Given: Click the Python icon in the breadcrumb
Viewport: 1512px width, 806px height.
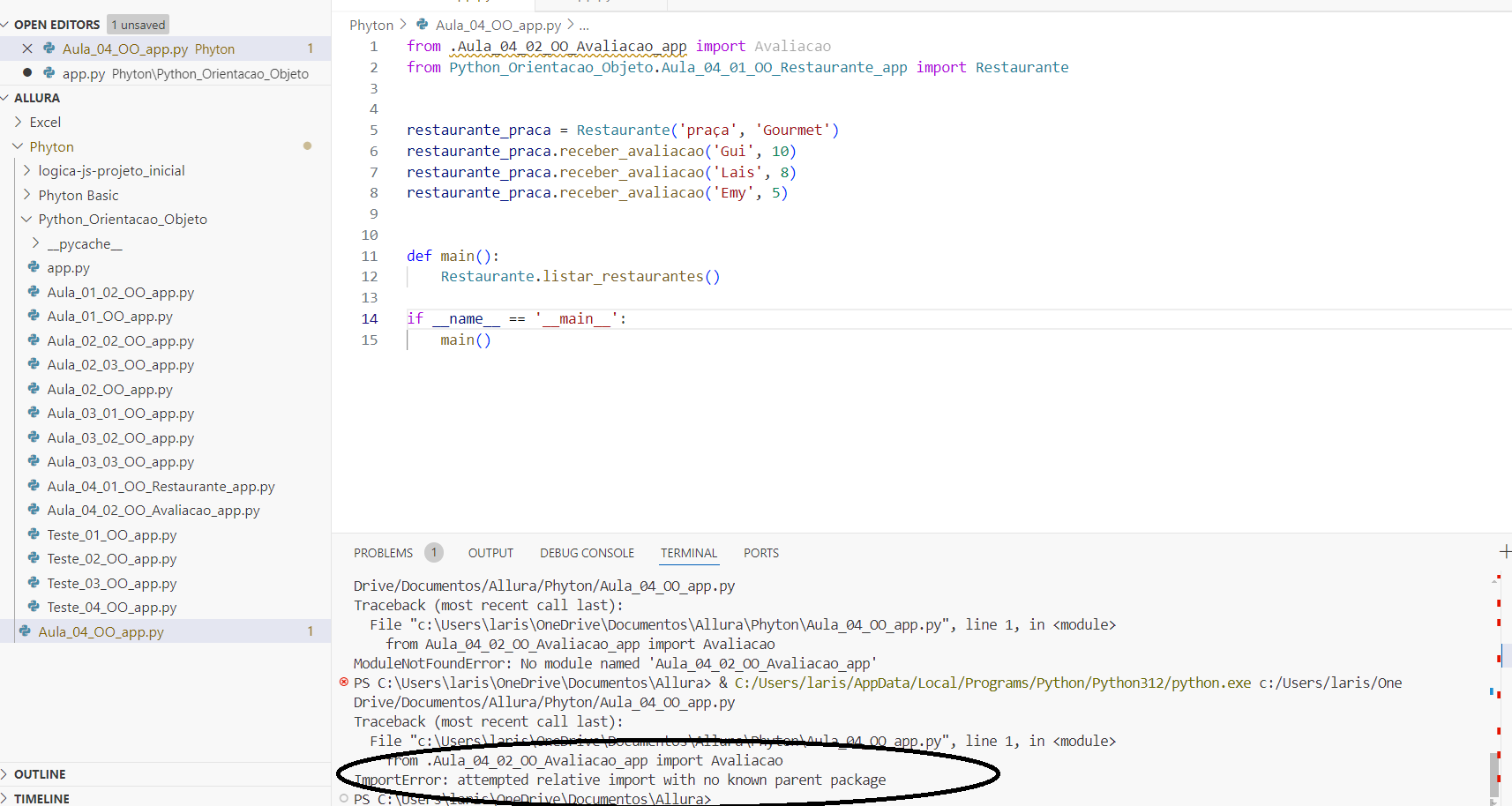Looking at the screenshot, I should click(x=423, y=25).
